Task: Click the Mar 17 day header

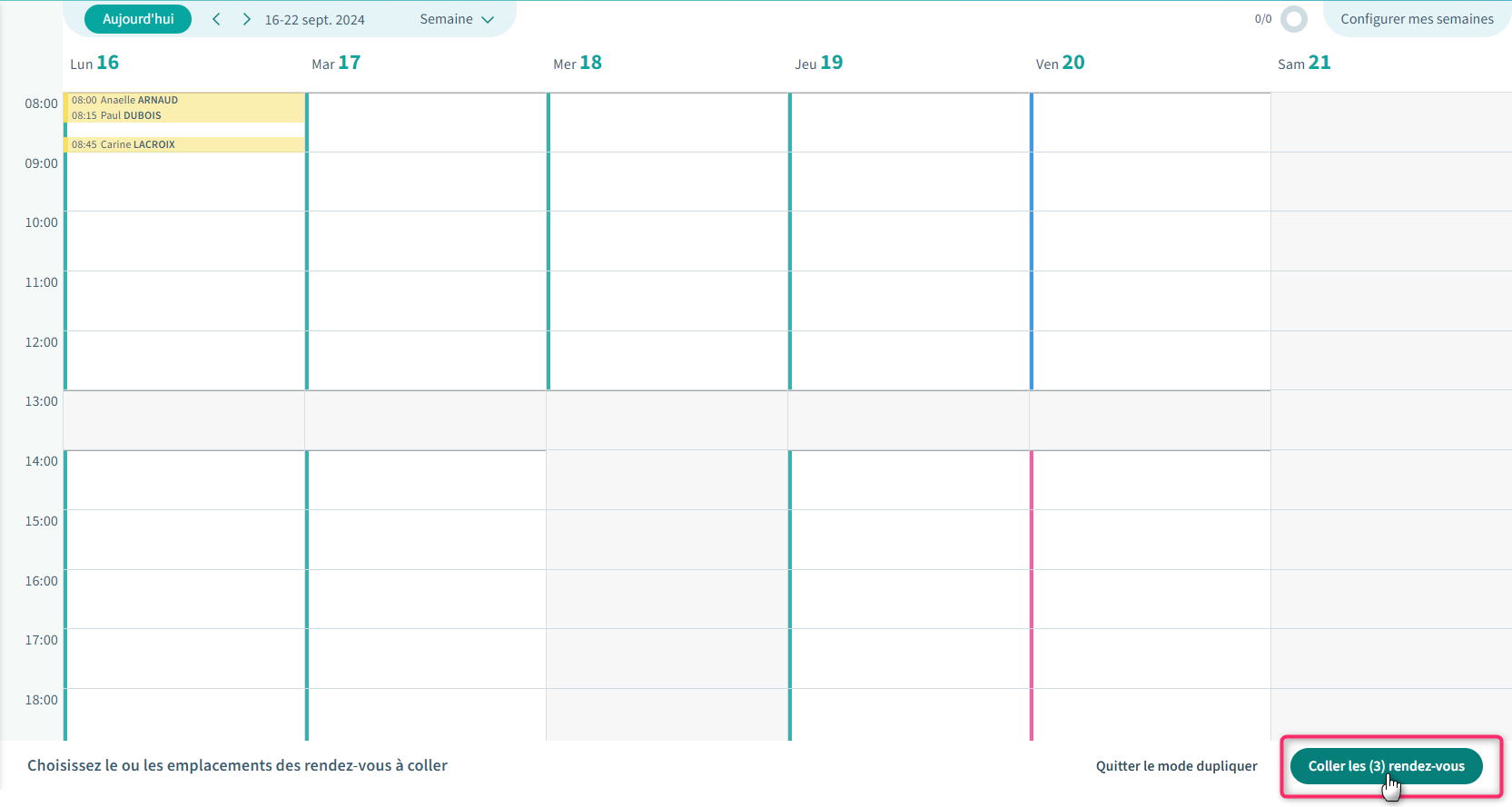Action: (x=336, y=63)
